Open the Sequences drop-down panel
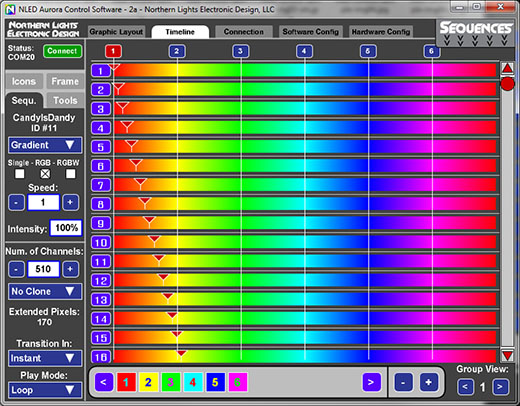 (x=475, y=33)
